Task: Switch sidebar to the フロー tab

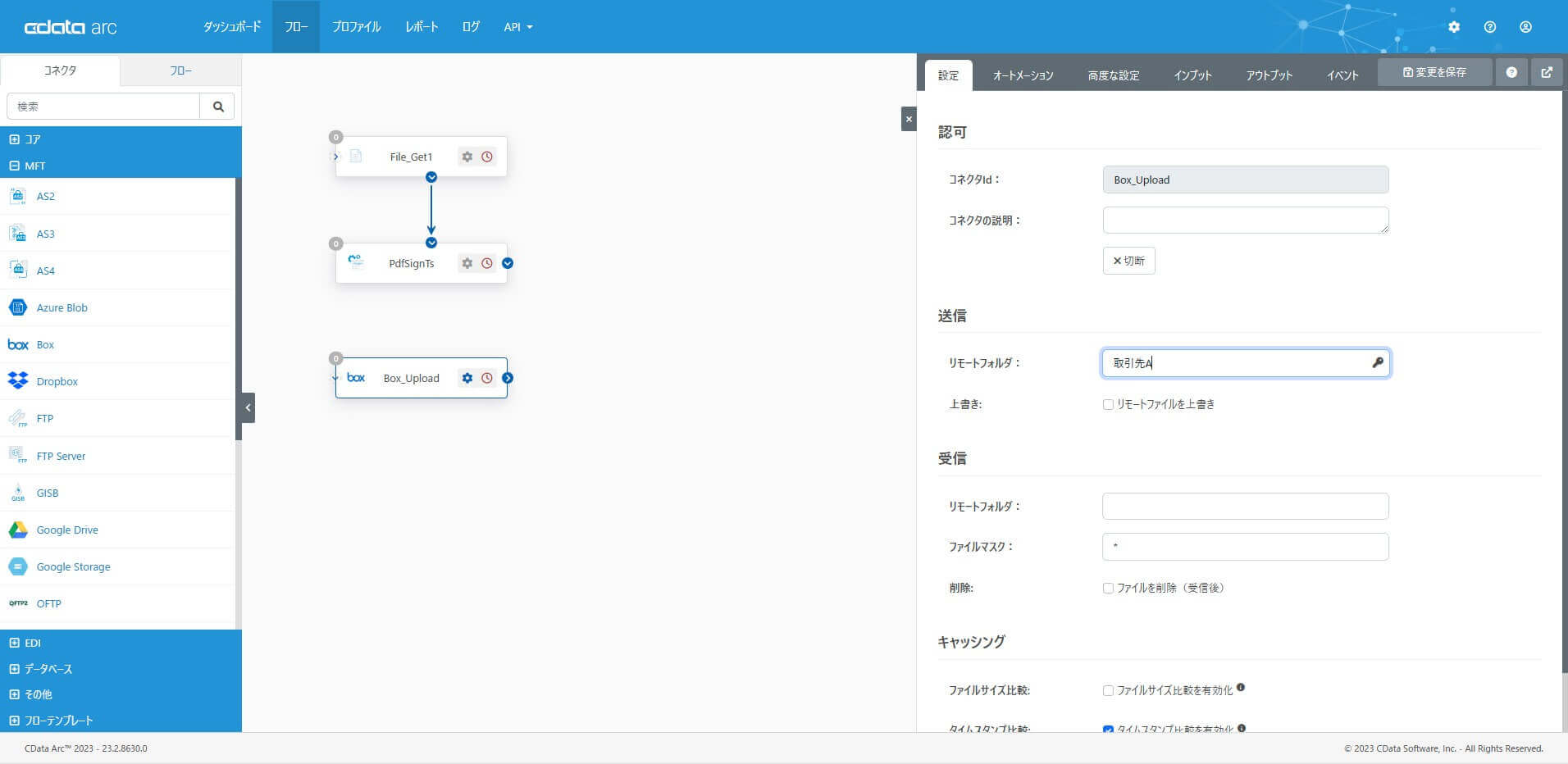Action: [x=181, y=70]
